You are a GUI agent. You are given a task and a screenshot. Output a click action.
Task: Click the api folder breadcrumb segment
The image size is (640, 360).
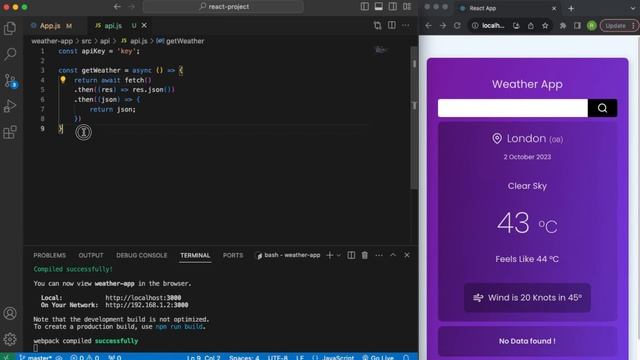[x=105, y=41]
